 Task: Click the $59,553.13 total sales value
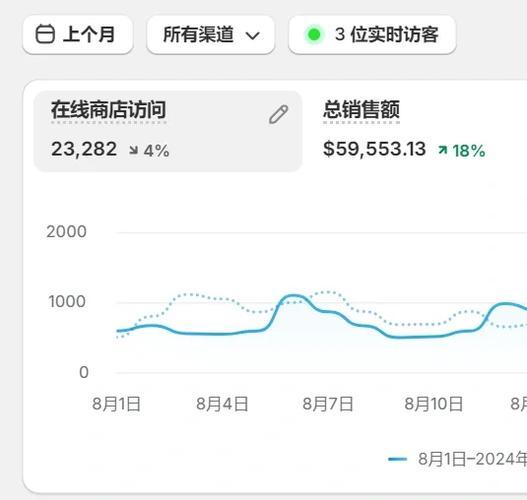tap(374, 149)
